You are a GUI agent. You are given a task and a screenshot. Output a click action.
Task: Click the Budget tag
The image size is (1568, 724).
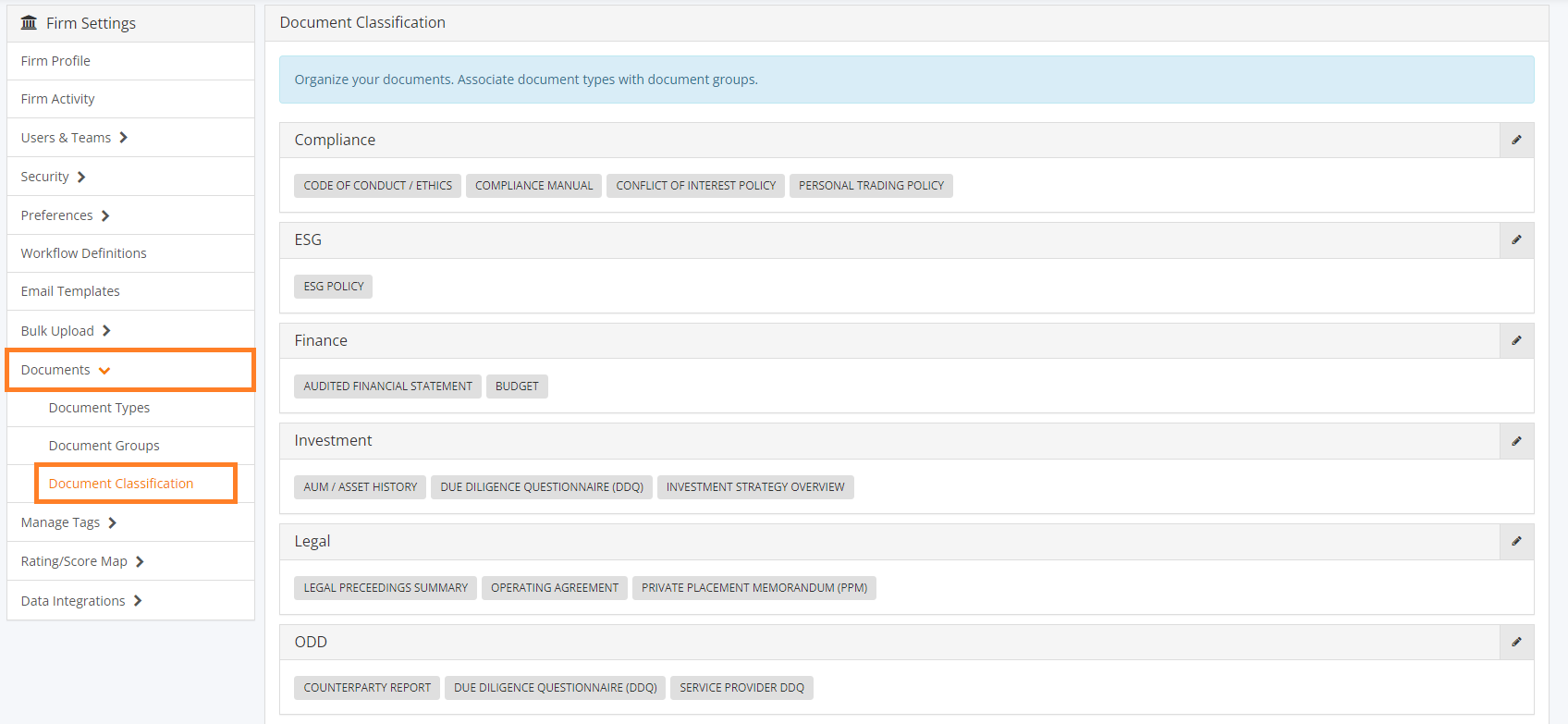click(517, 387)
